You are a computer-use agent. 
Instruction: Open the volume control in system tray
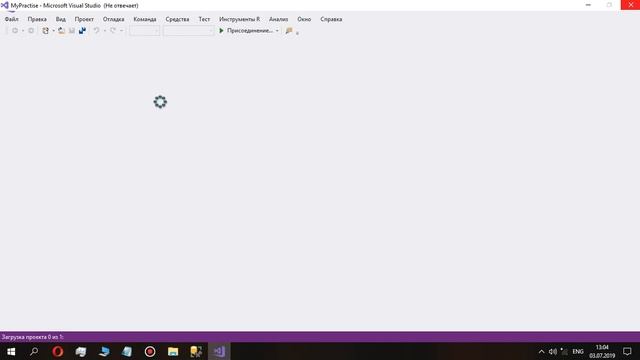point(553,351)
